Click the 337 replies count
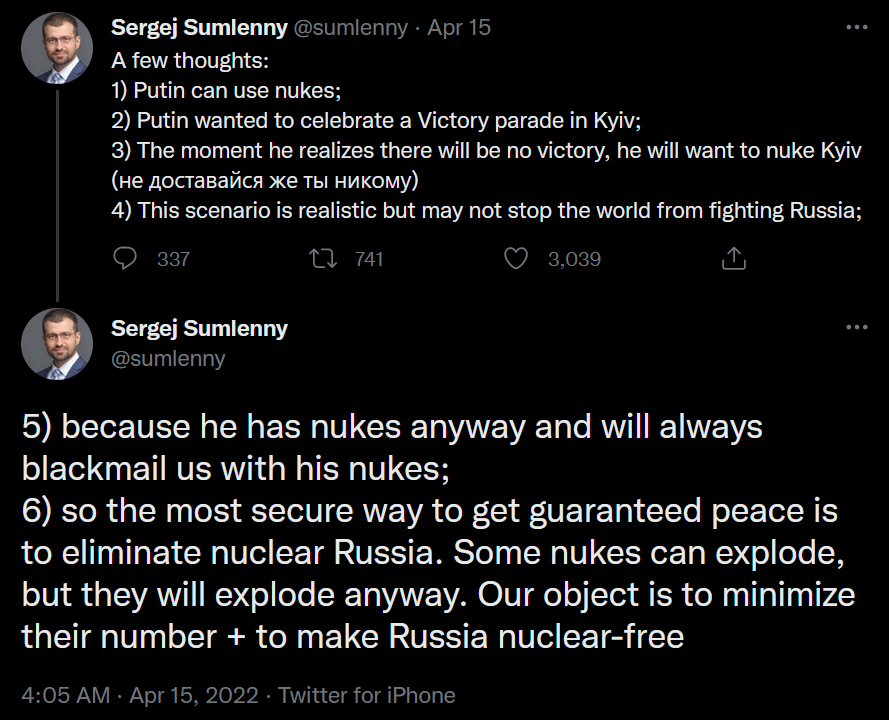The image size is (889, 720). (x=173, y=259)
